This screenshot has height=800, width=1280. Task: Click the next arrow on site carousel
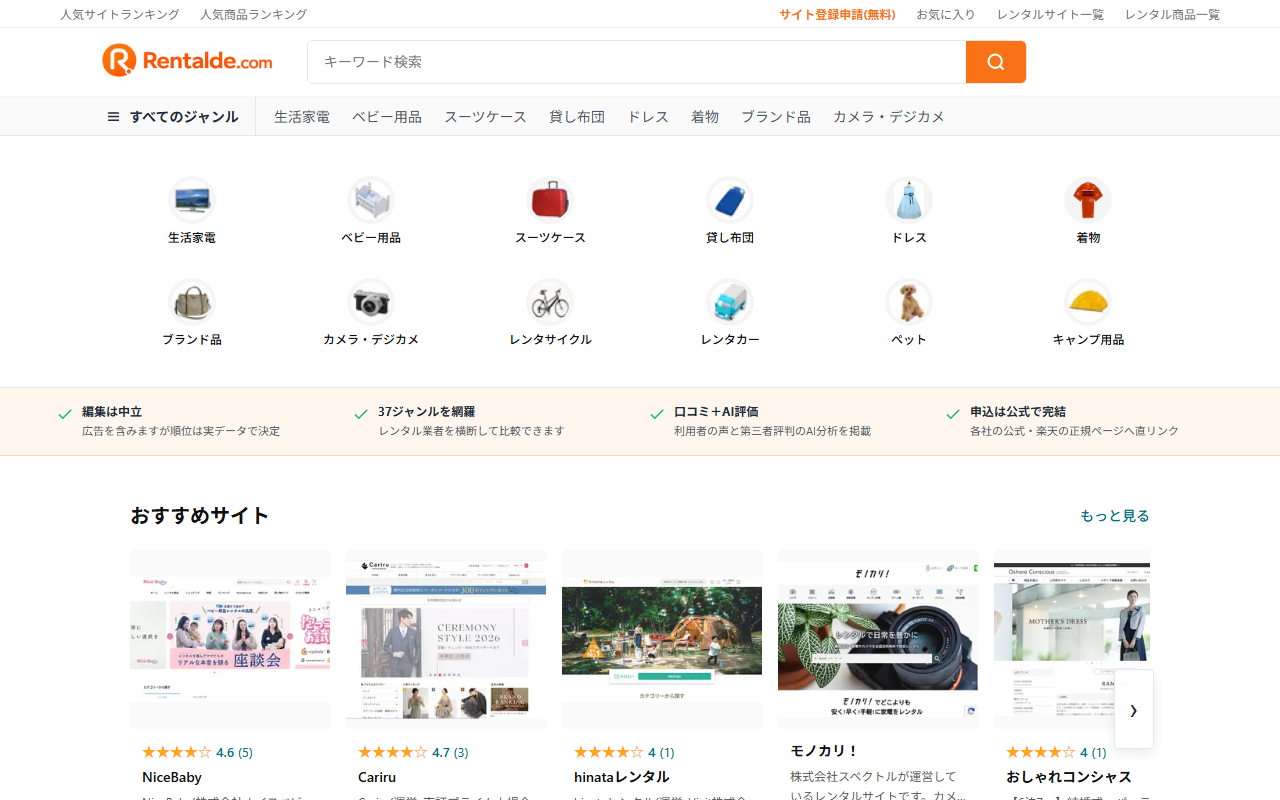1133,710
